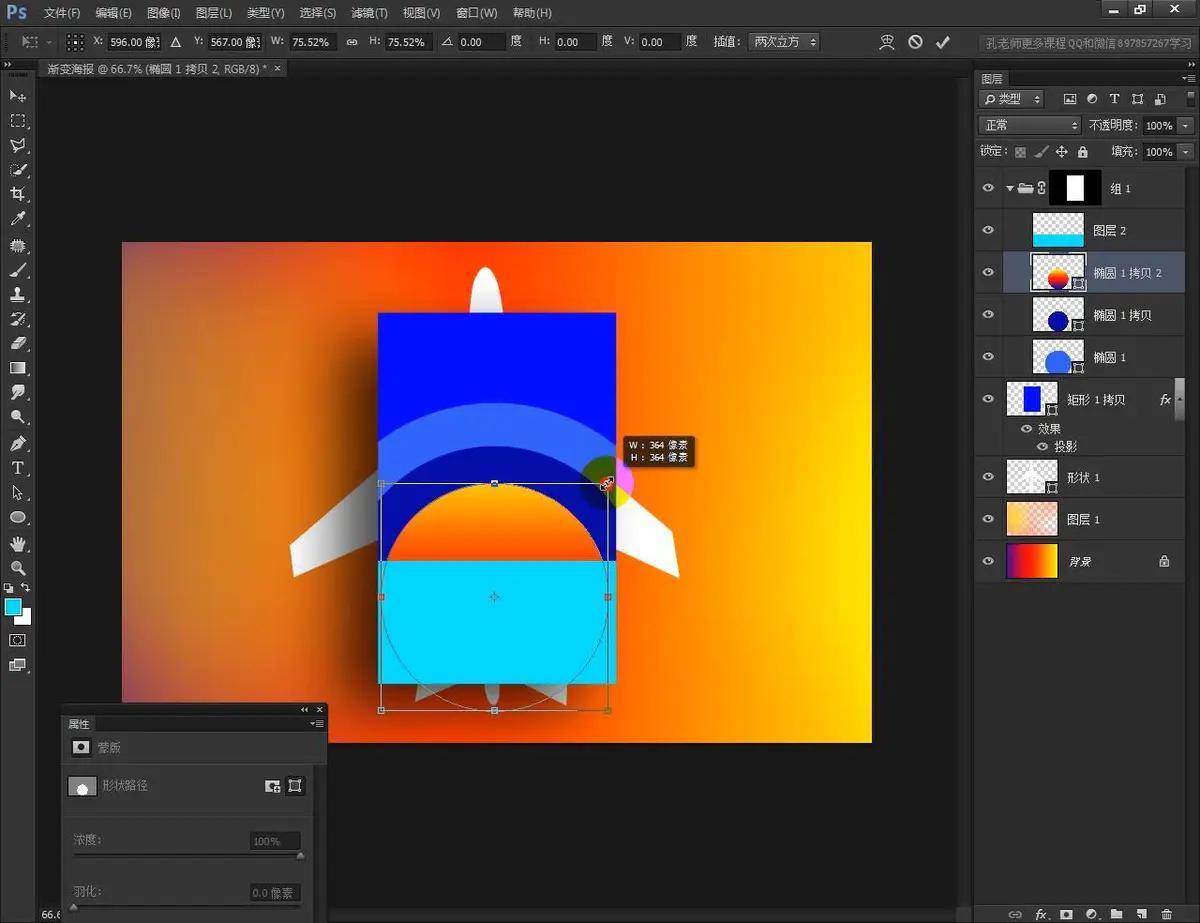Open the 填充 slider arrow

(1186, 152)
